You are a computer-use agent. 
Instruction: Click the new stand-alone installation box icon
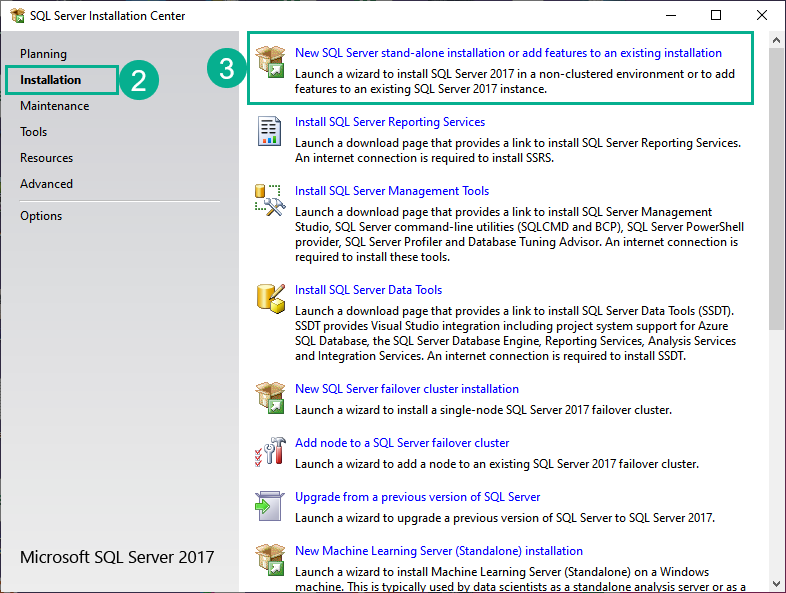pyautogui.click(x=270, y=62)
